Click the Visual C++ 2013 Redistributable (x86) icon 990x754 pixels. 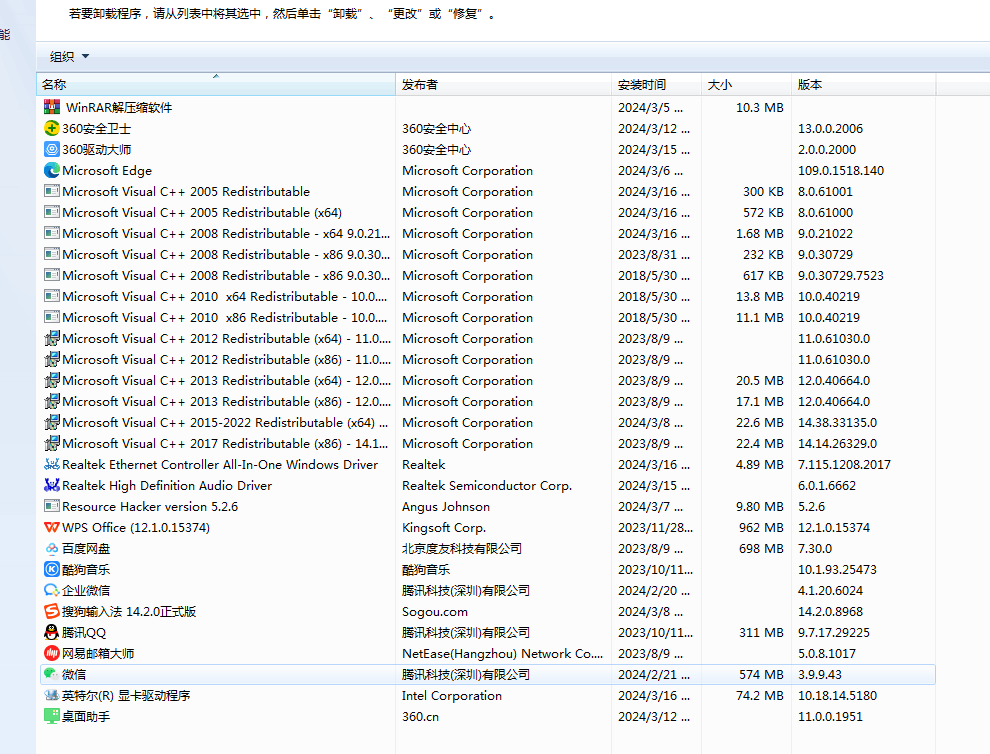(x=52, y=402)
